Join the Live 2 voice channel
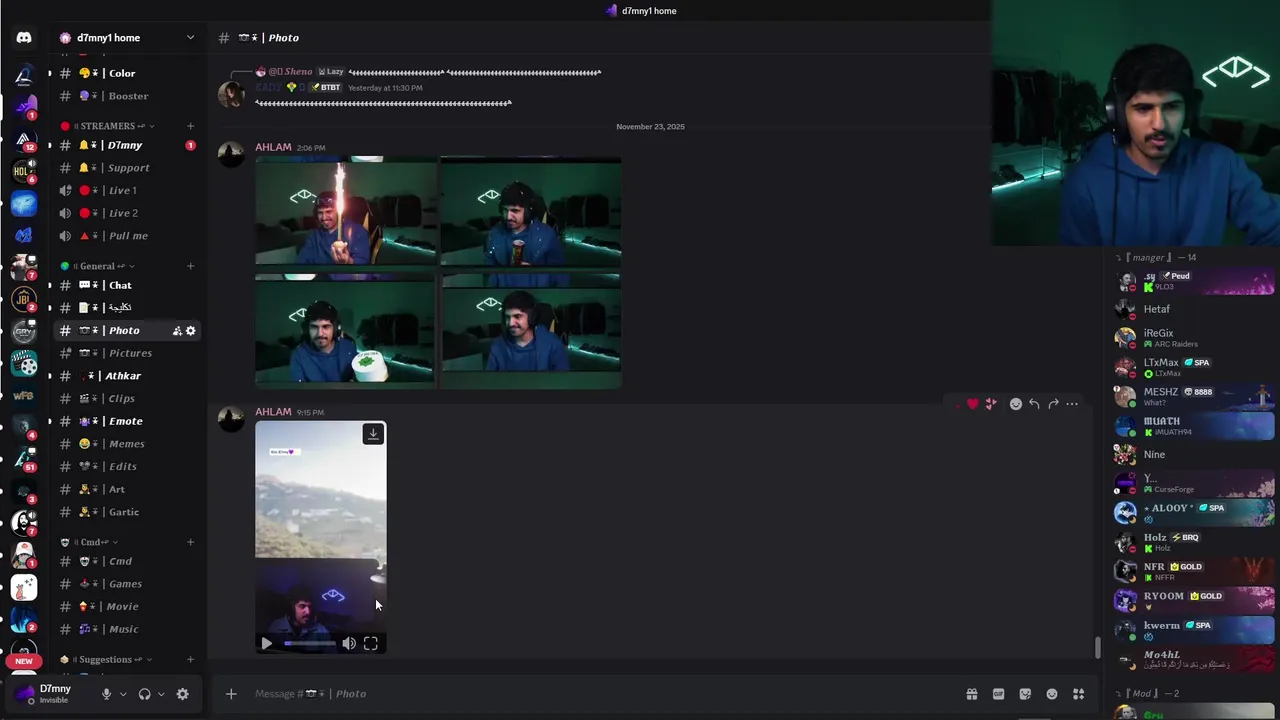 tap(127, 213)
